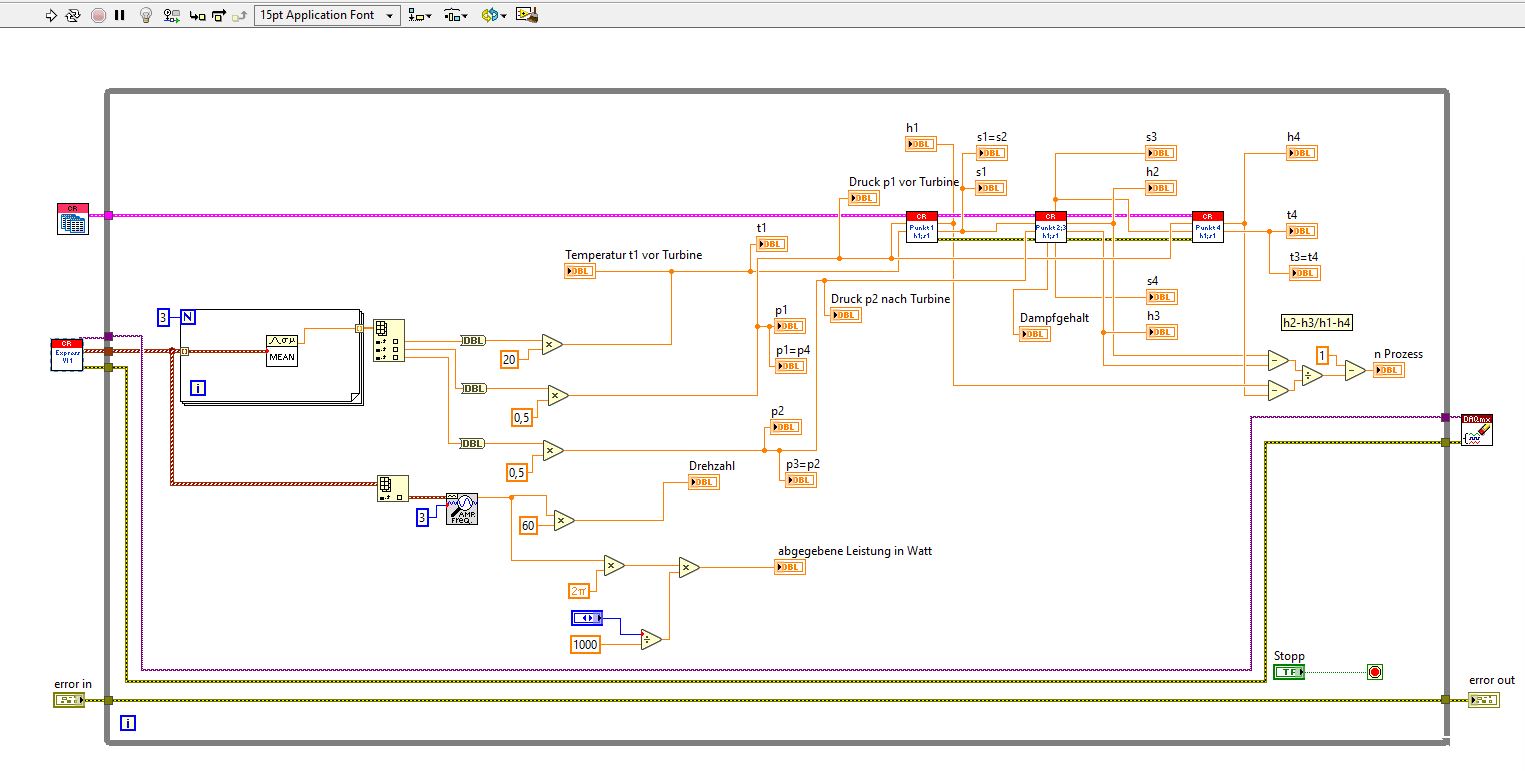Click the Run arrow in the toolbar
This screenshot has width=1525, height=771.
[x=52, y=15]
